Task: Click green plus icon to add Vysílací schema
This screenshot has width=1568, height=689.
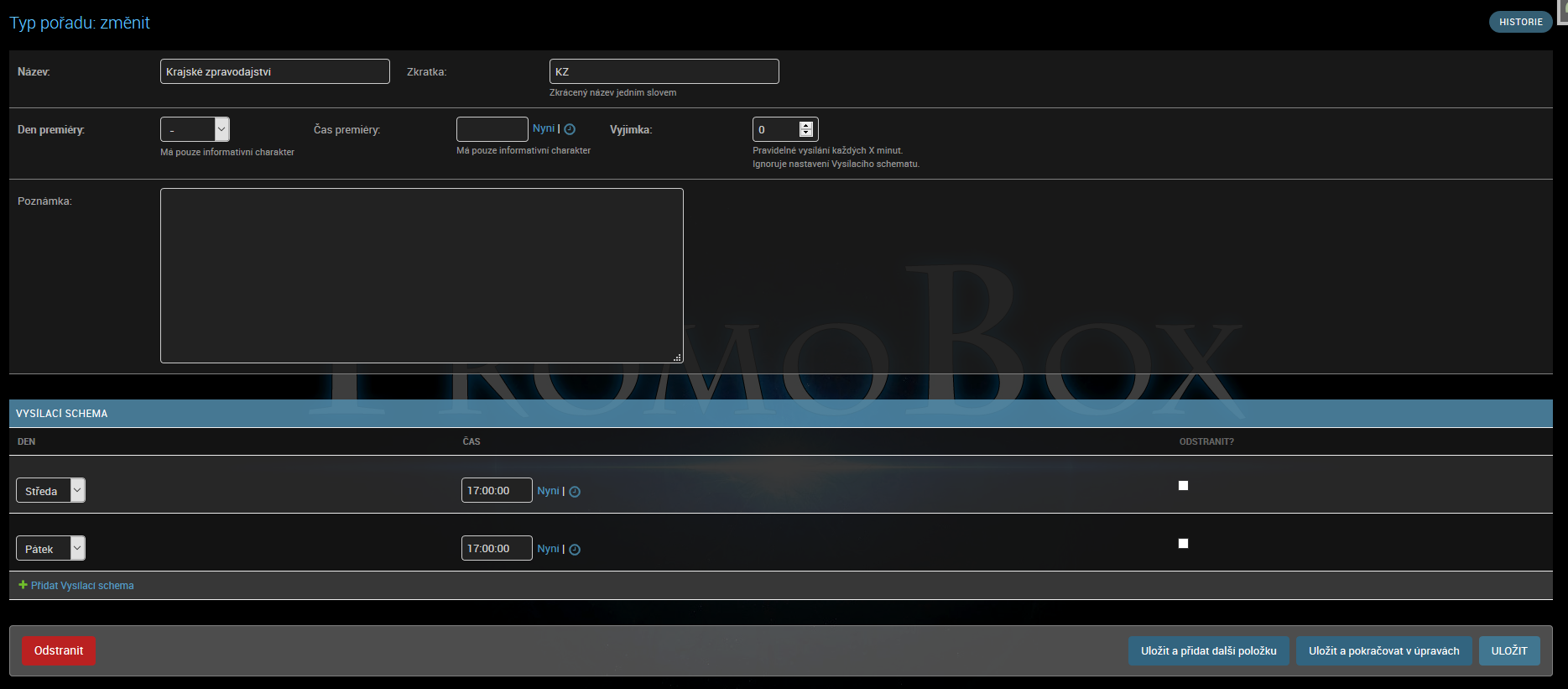Action: pos(23,585)
